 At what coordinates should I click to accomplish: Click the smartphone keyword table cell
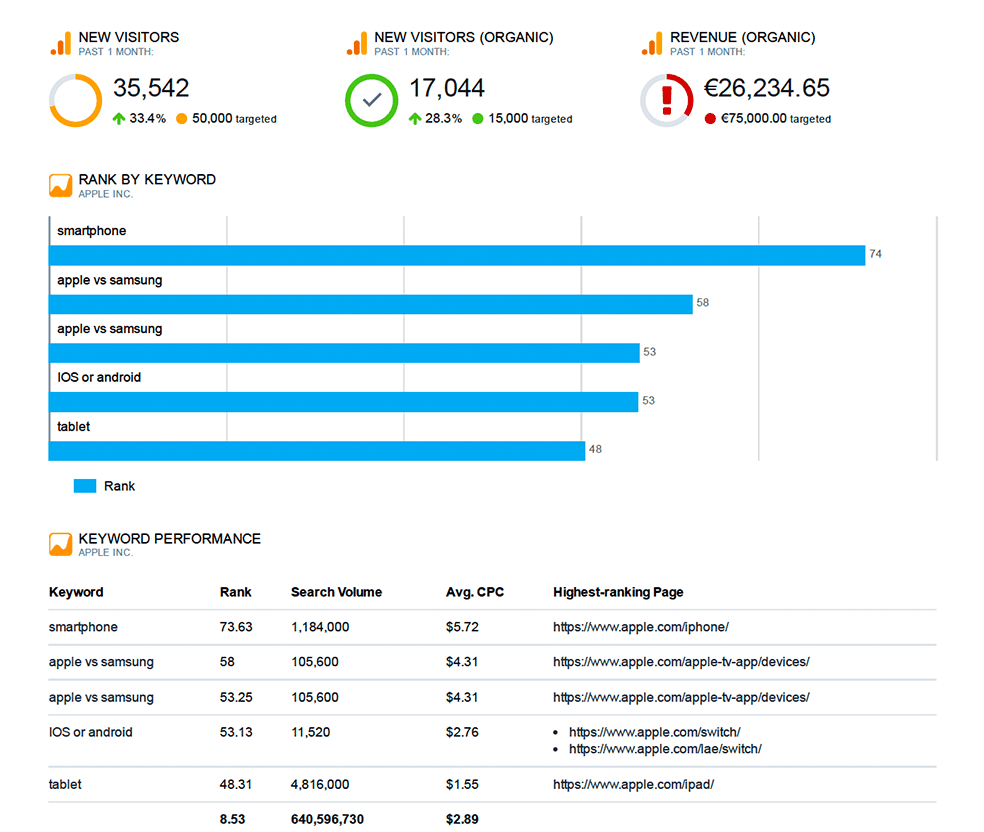click(x=83, y=627)
